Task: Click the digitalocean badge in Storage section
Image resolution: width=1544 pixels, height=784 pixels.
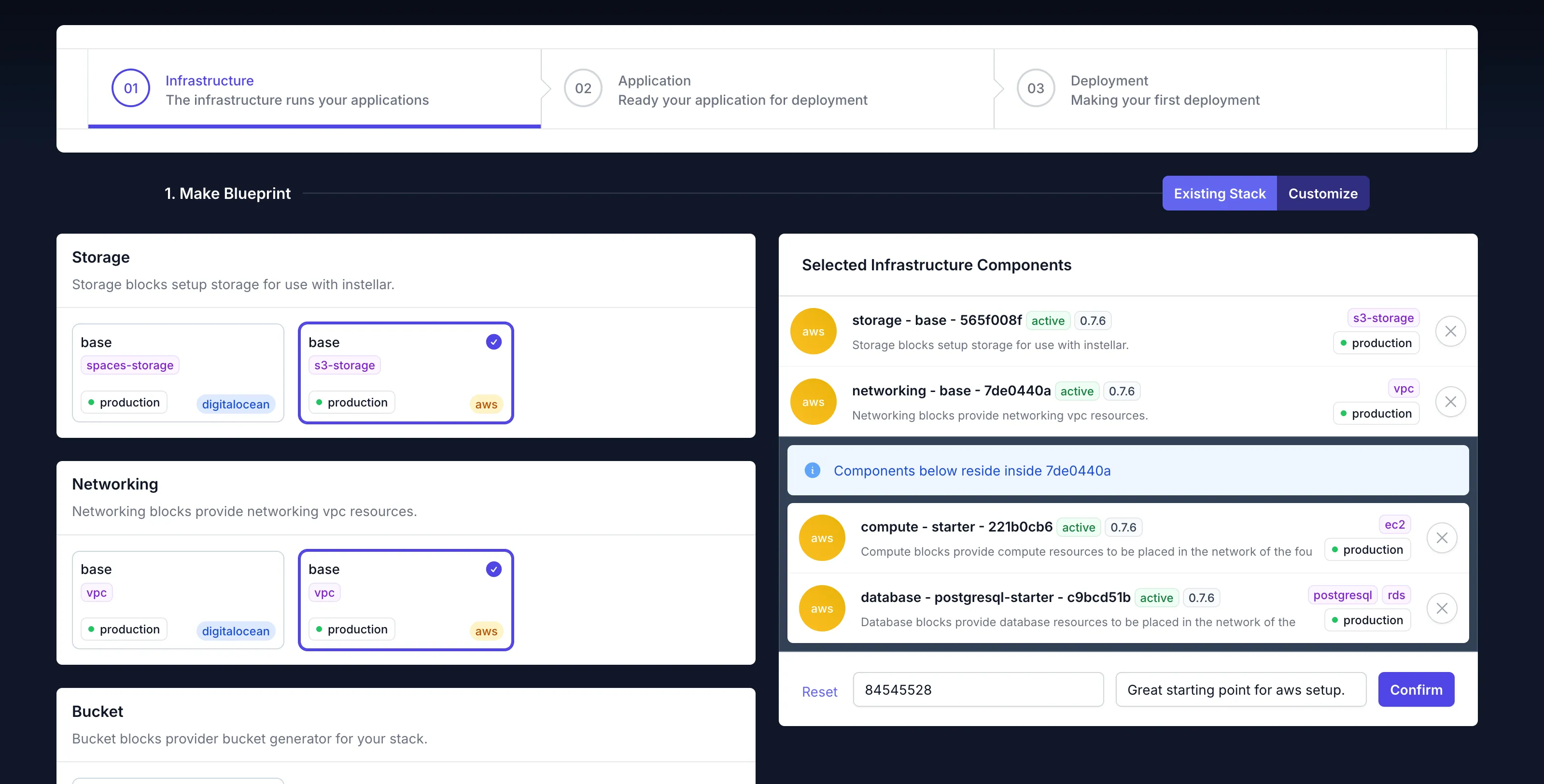Action: point(236,404)
